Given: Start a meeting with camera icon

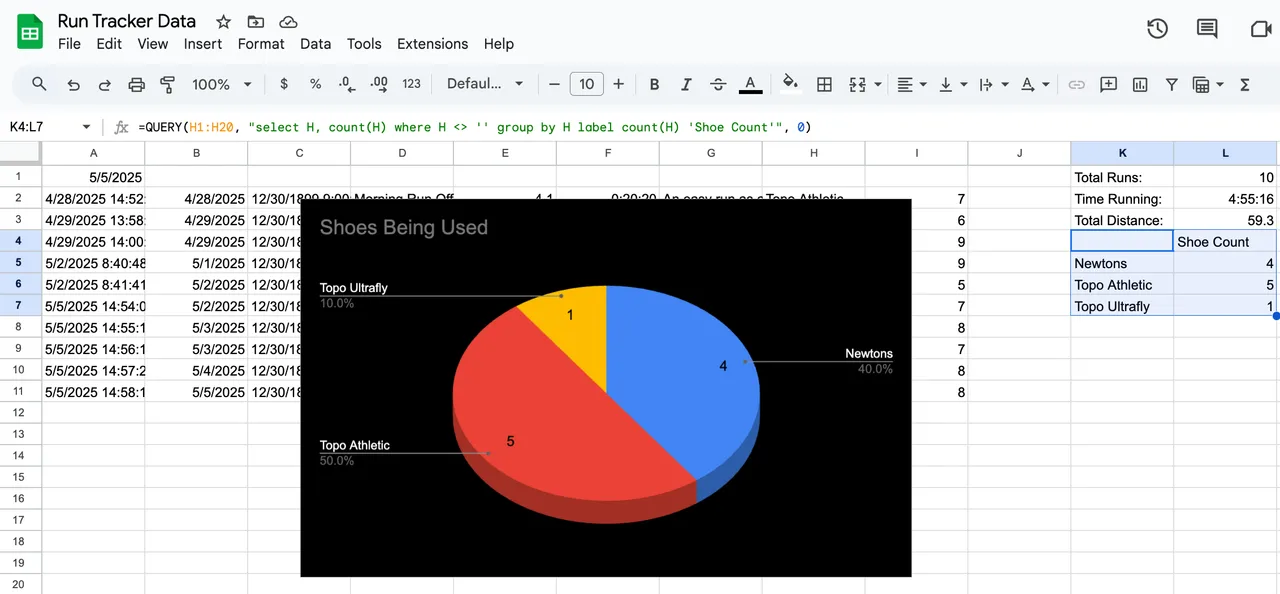Looking at the screenshot, I should pyautogui.click(x=1261, y=29).
